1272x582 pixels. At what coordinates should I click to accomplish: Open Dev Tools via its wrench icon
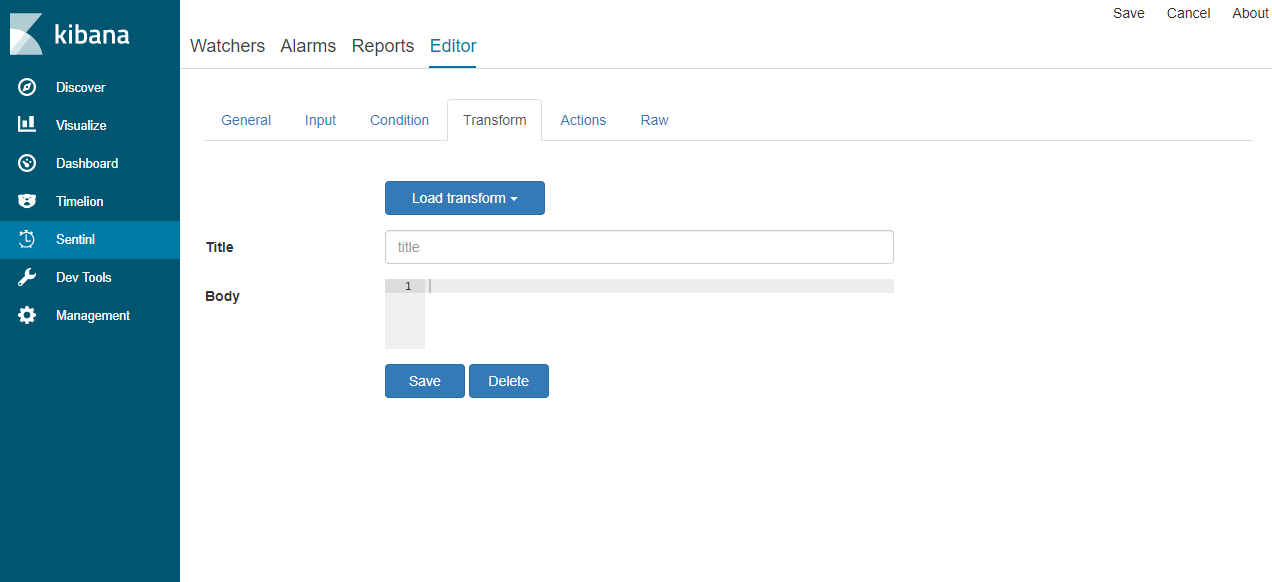pyautogui.click(x=27, y=277)
